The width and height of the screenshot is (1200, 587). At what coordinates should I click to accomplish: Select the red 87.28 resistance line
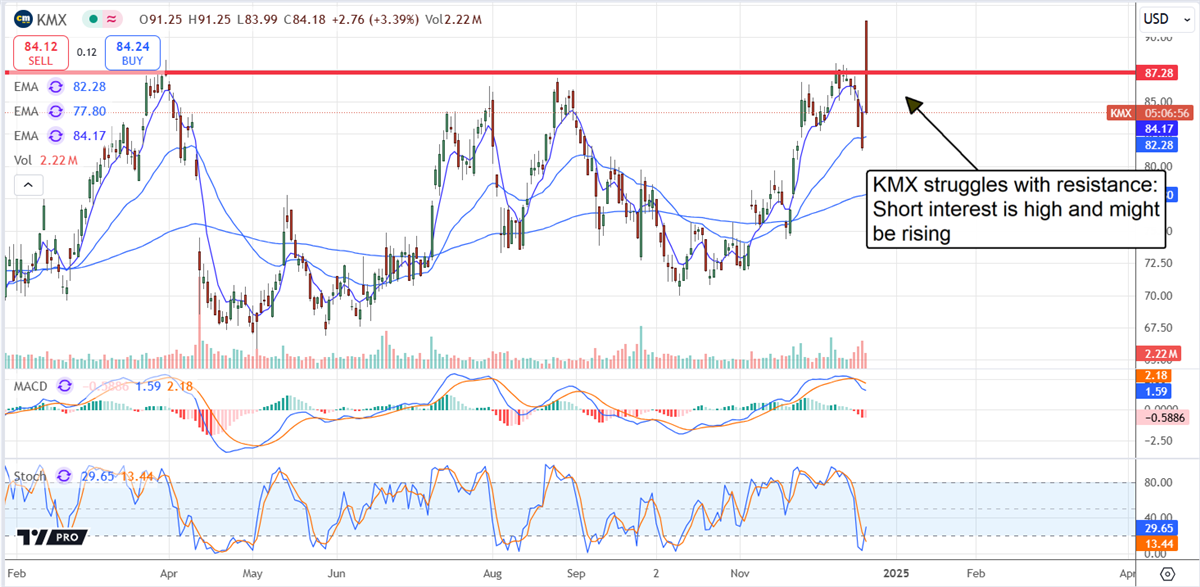coord(500,73)
